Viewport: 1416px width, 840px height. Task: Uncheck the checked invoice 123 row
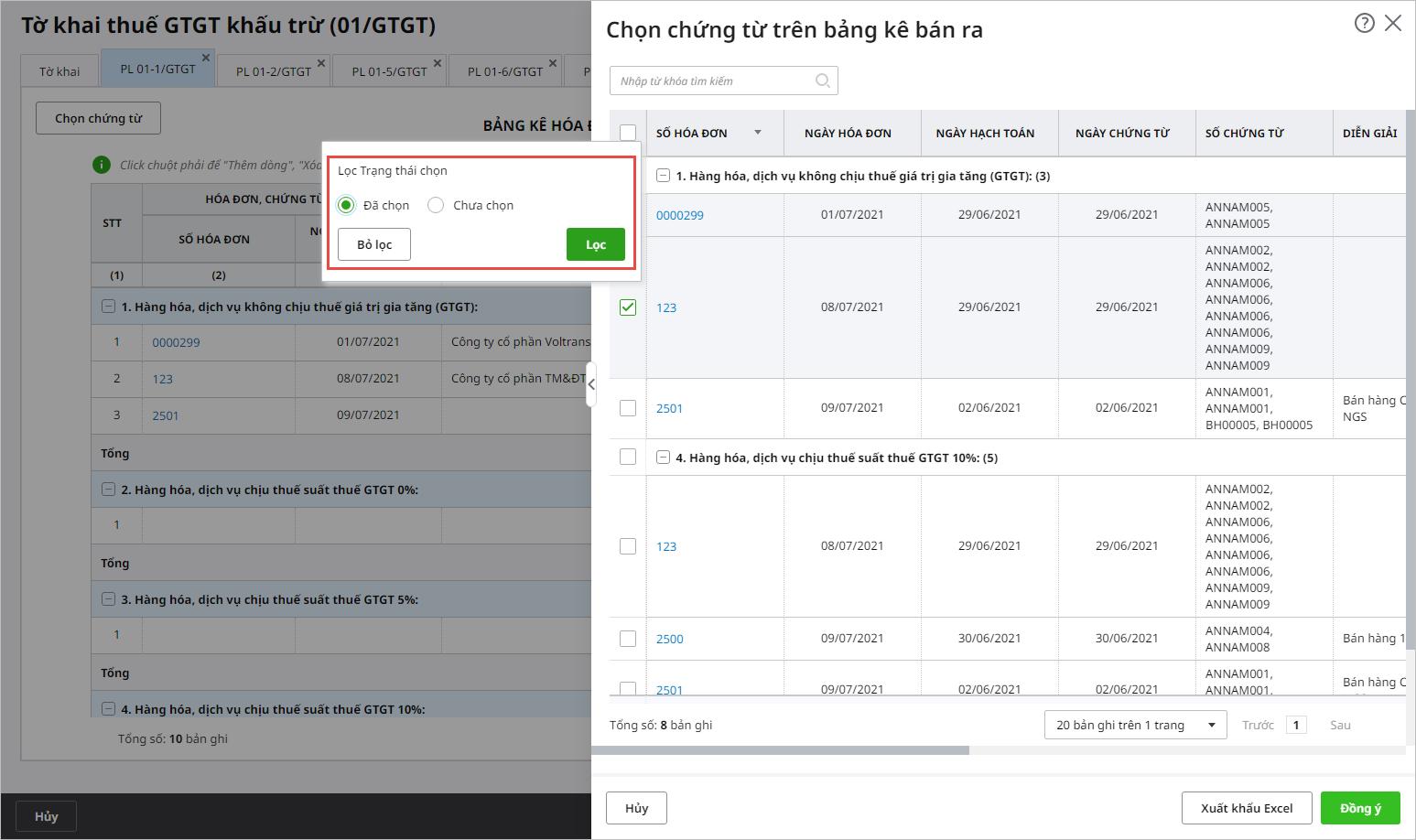point(628,307)
